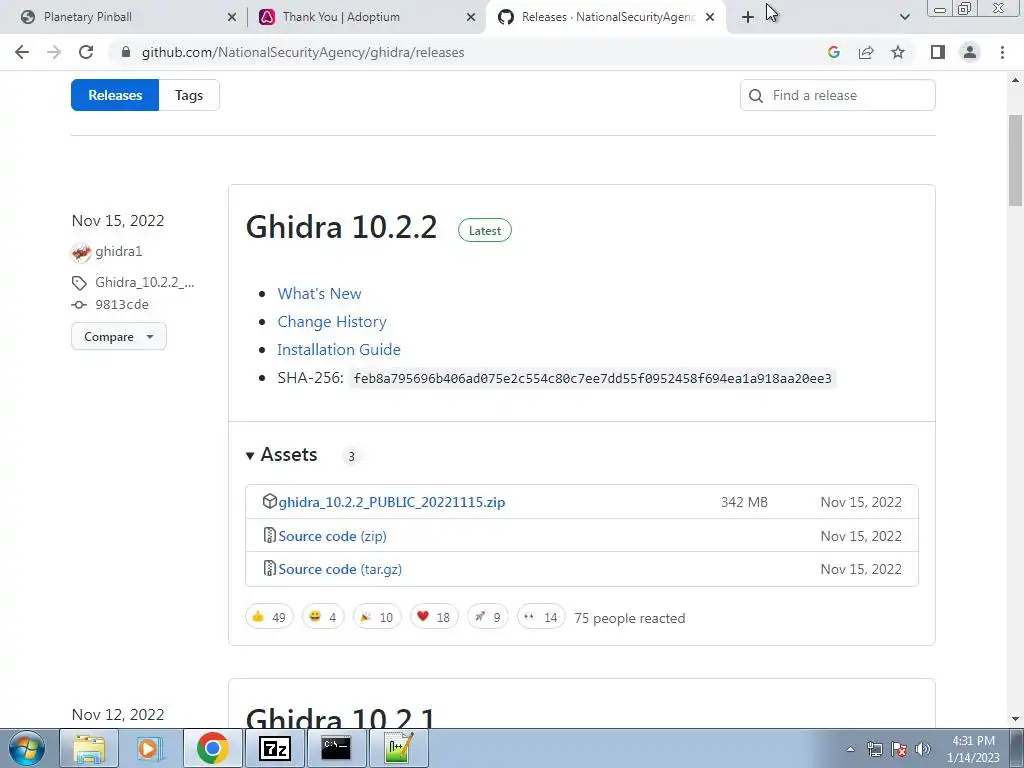Click the search magnifier icon
This screenshot has width=1024, height=768.
click(x=756, y=96)
